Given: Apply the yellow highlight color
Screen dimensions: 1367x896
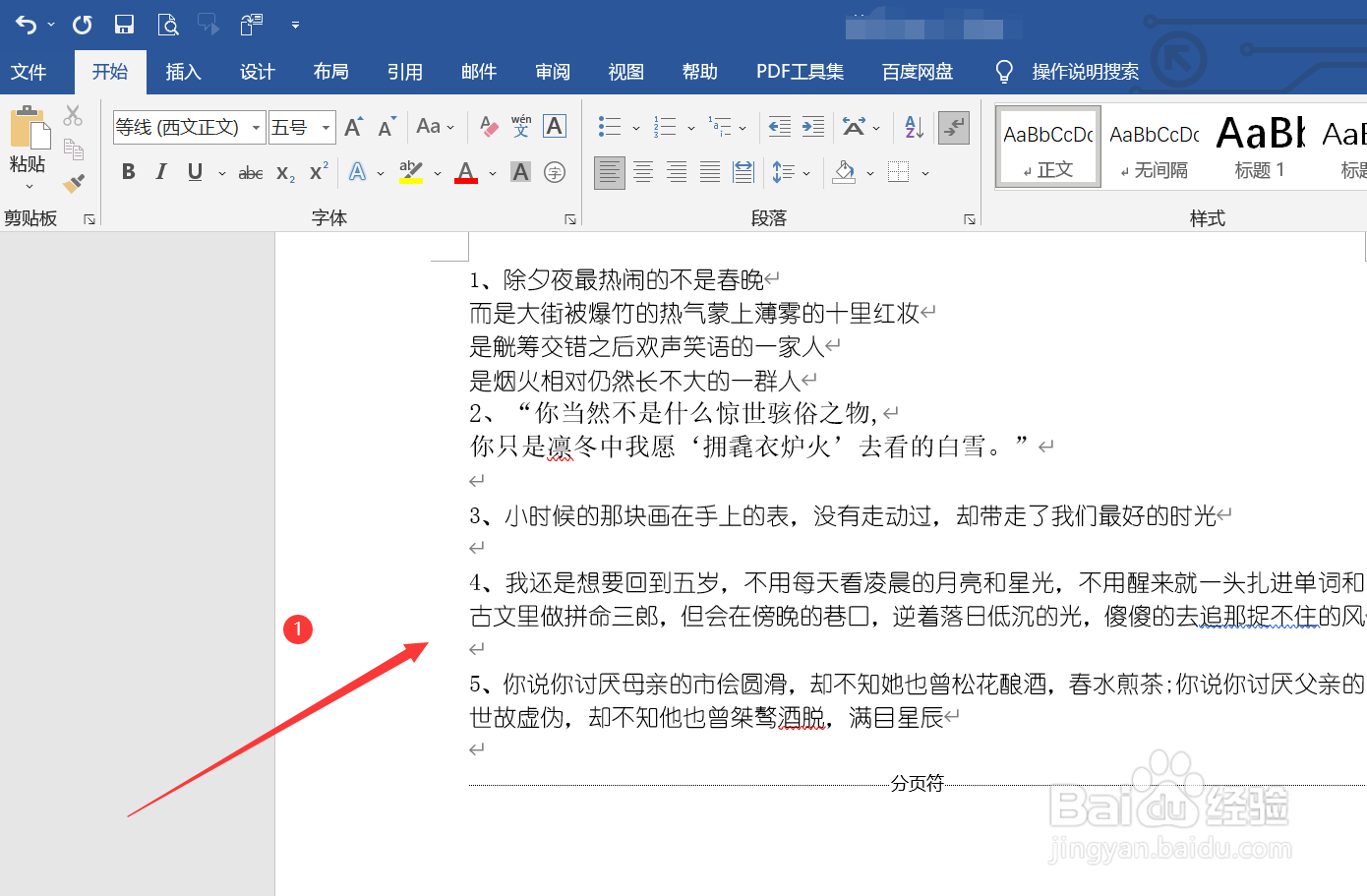Looking at the screenshot, I should [411, 172].
